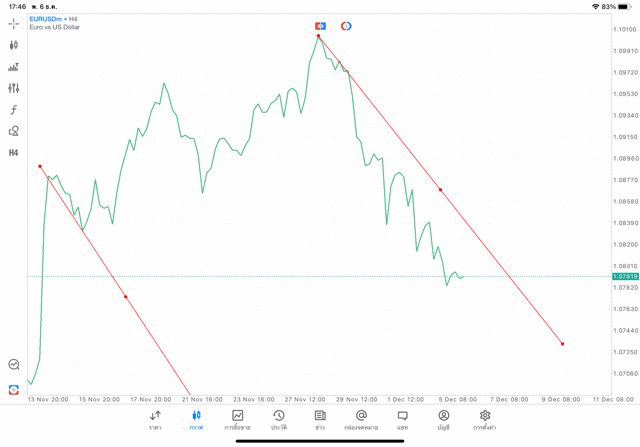Tap the blue-red app icon in bottom-left corner
640x447 pixels.
14,389
